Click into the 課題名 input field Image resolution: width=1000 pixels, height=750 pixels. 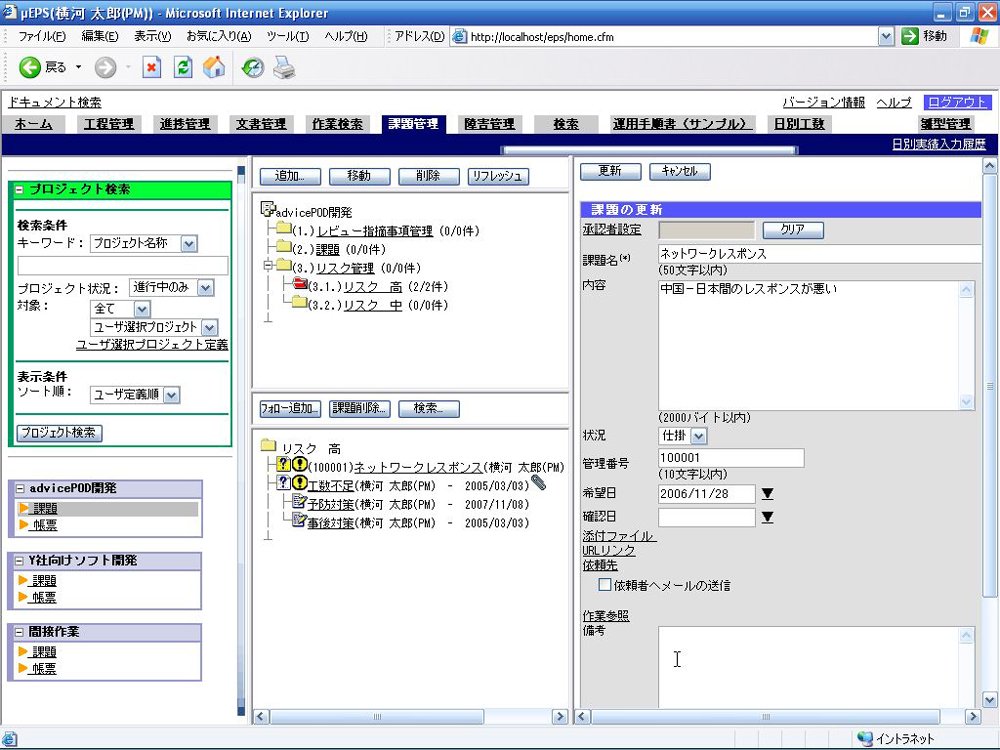pyautogui.click(x=820, y=254)
